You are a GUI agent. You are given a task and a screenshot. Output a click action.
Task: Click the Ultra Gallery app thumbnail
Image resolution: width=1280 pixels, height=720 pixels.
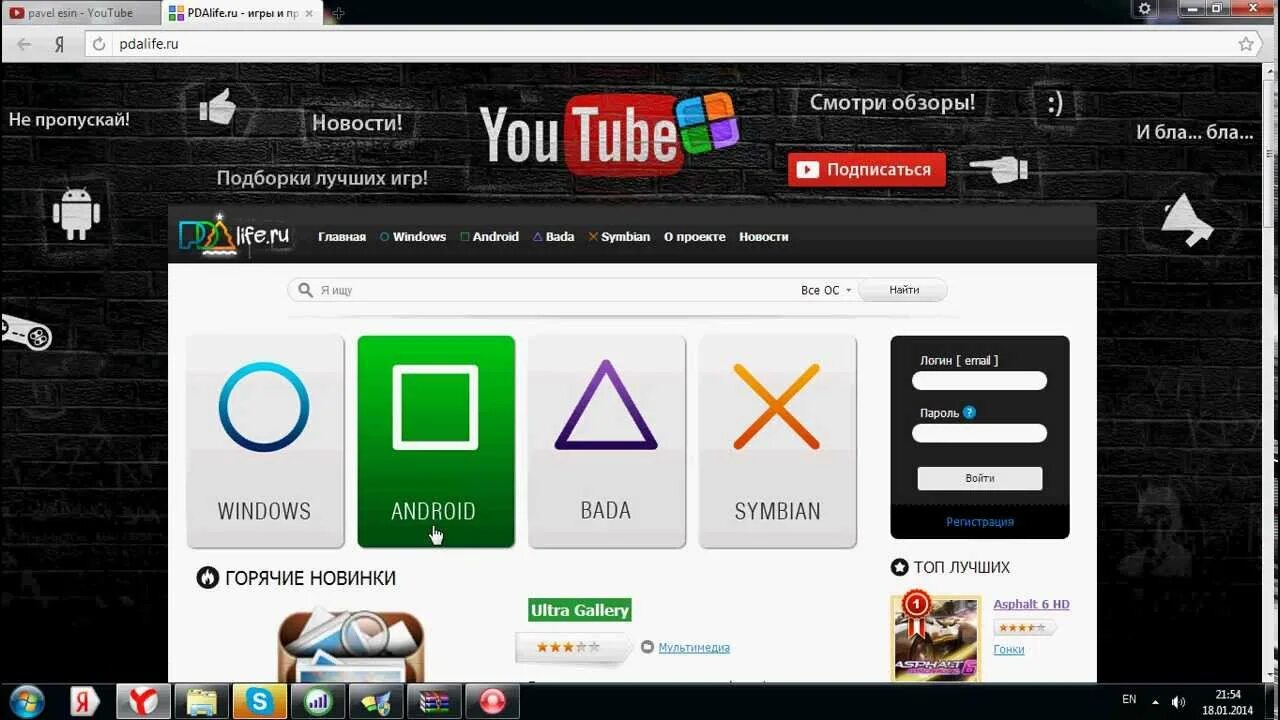[351, 644]
